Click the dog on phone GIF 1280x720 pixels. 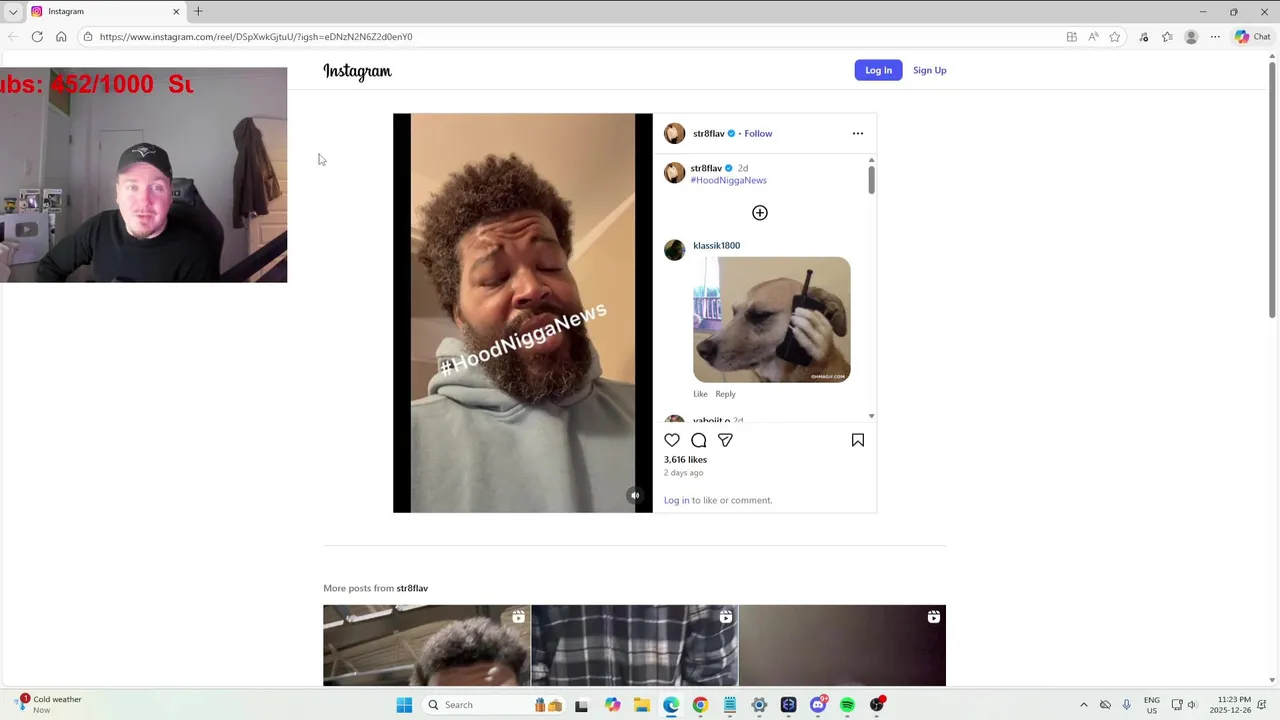(x=772, y=320)
